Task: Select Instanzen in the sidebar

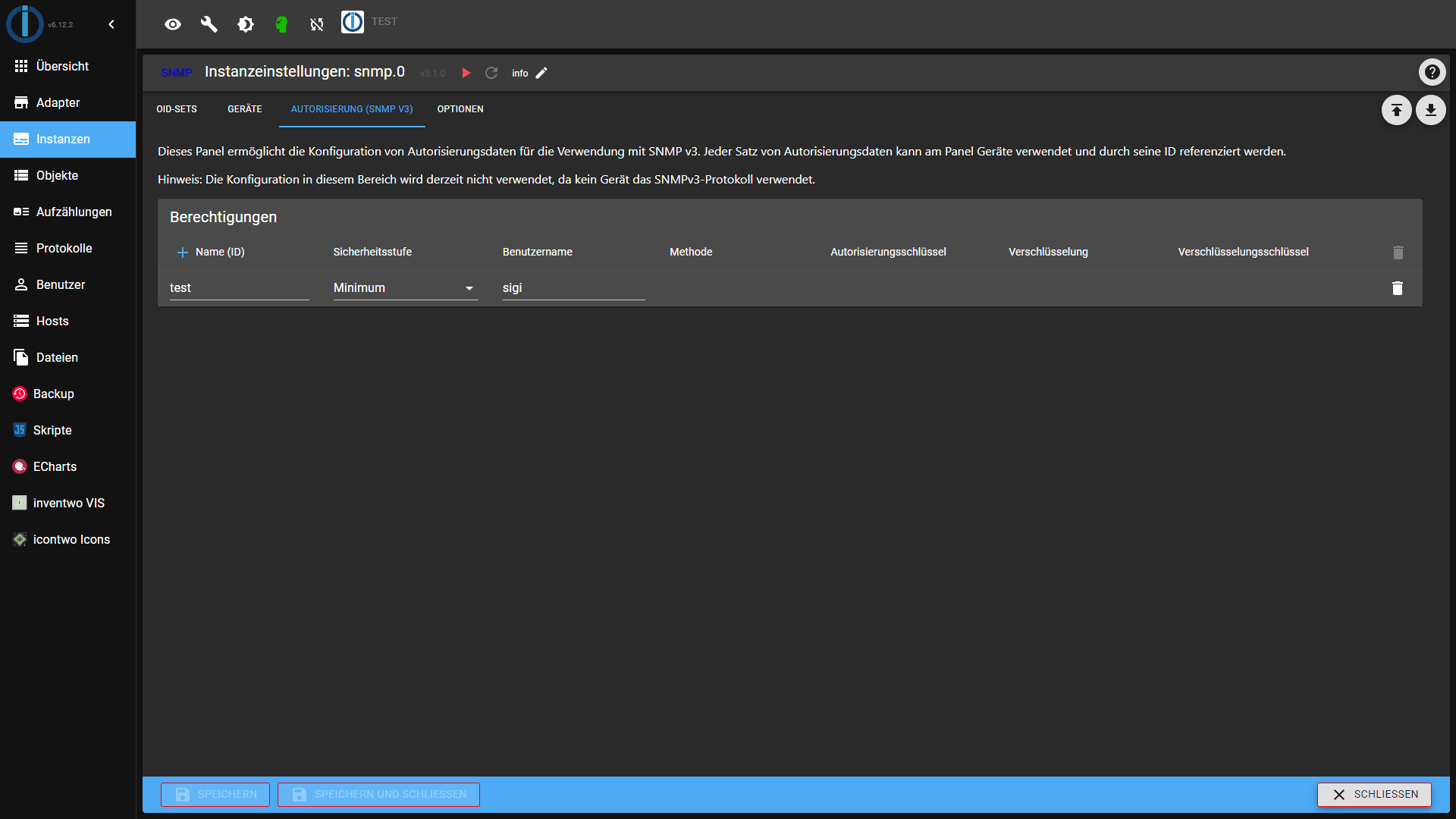Action: click(x=67, y=139)
